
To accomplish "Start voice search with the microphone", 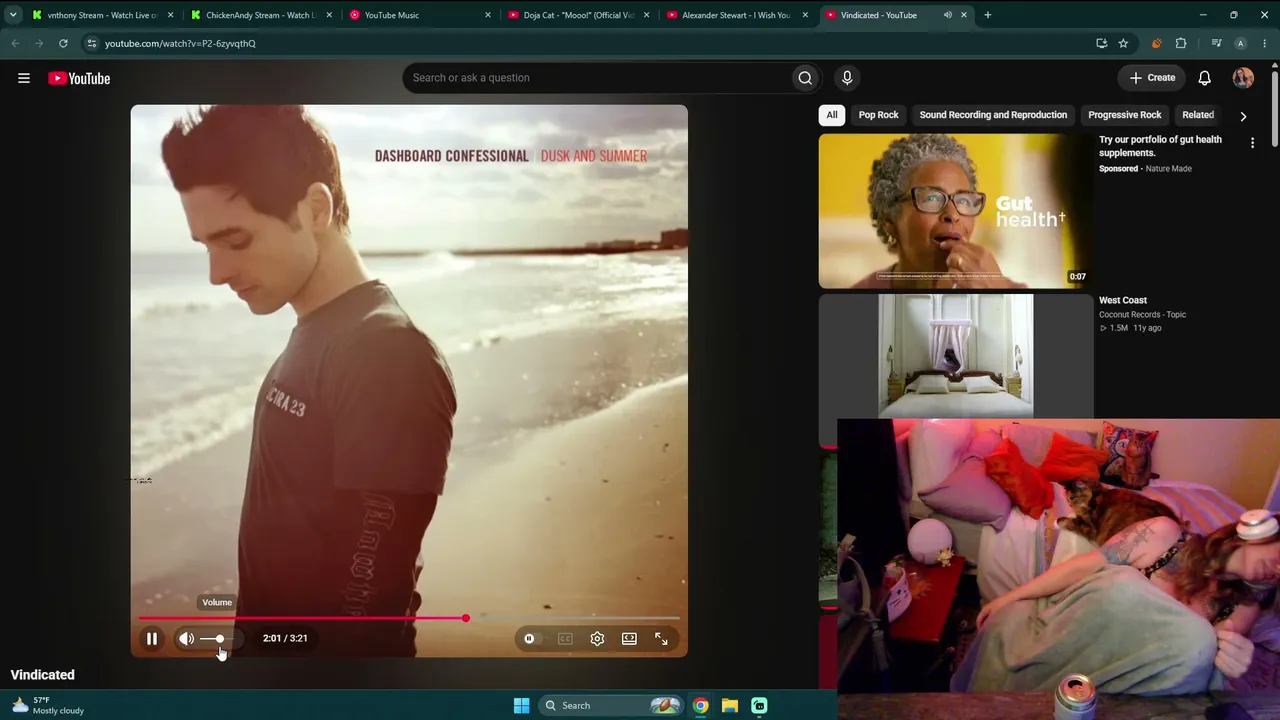I will 847,78.
